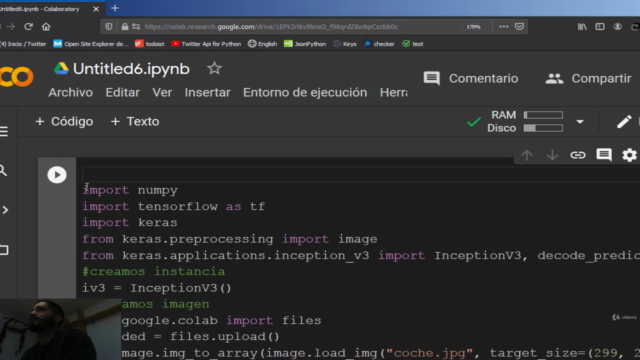Viewport: 640px width, 360px height.
Task: Move cell down with arrow icon
Action: pos(552,155)
